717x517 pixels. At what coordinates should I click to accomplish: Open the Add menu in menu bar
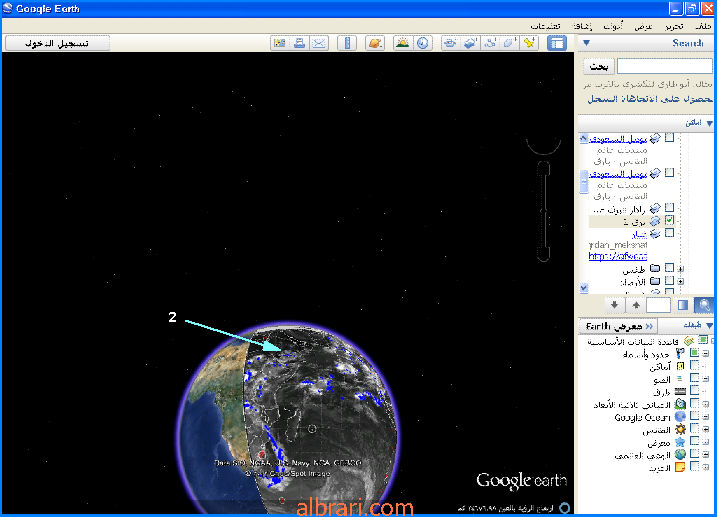pyautogui.click(x=583, y=27)
